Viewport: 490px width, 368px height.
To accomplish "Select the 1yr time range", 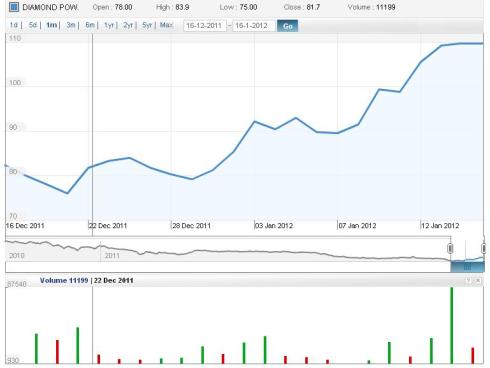I will pyautogui.click(x=109, y=25).
